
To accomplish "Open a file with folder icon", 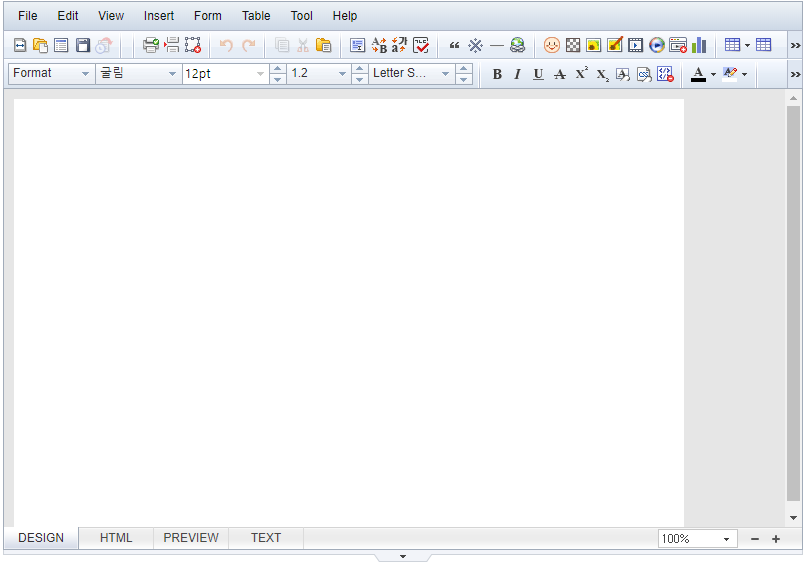I will tap(41, 46).
